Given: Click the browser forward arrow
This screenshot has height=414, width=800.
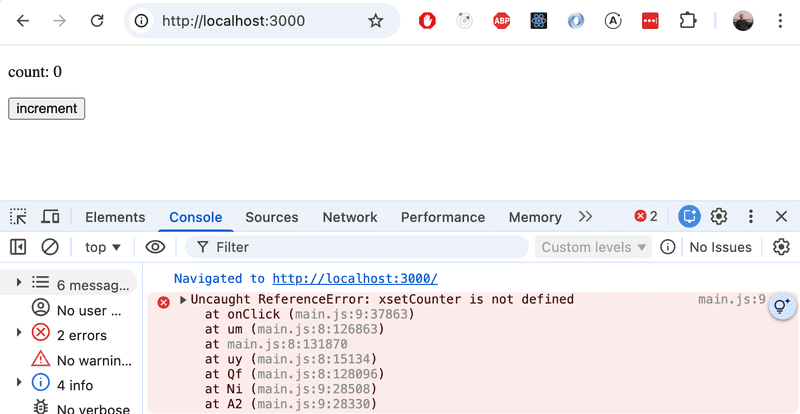Looking at the screenshot, I should pyautogui.click(x=60, y=21).
